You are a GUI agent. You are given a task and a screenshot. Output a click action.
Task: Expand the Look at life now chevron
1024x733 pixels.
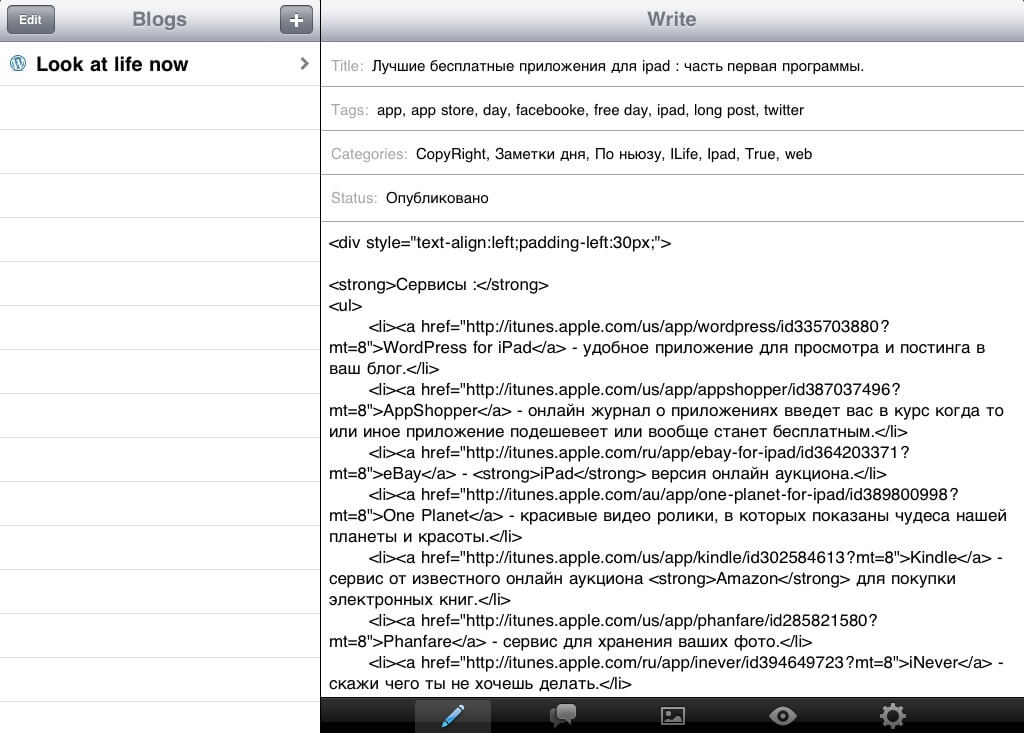click(x=304, y=63)
